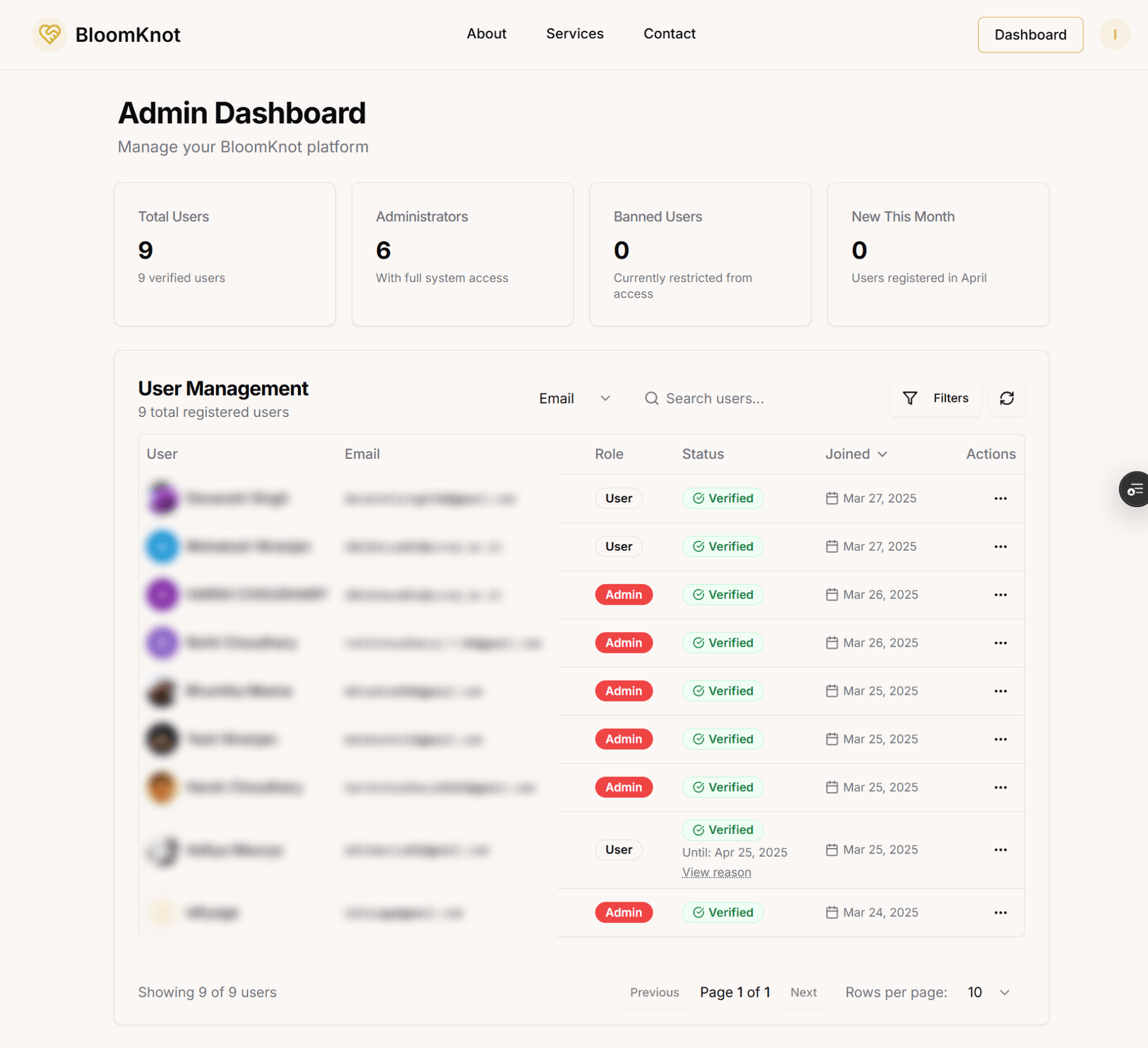Viewport: 1148px width, 1048px height.
Task: Open the Email search field dropdown
Action: pyautogui.click(x=574, y=398)
